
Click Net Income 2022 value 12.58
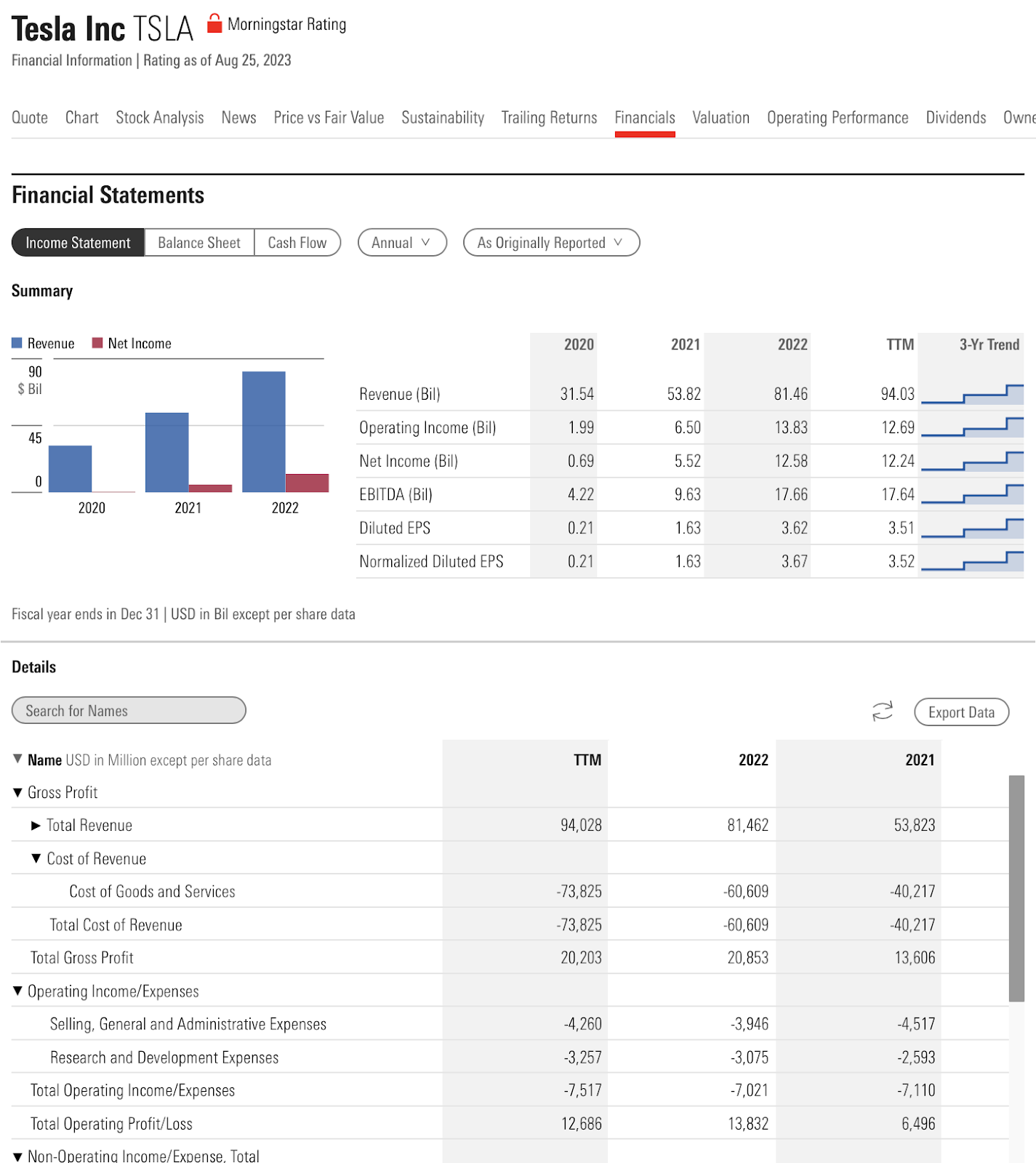[791, 461]
